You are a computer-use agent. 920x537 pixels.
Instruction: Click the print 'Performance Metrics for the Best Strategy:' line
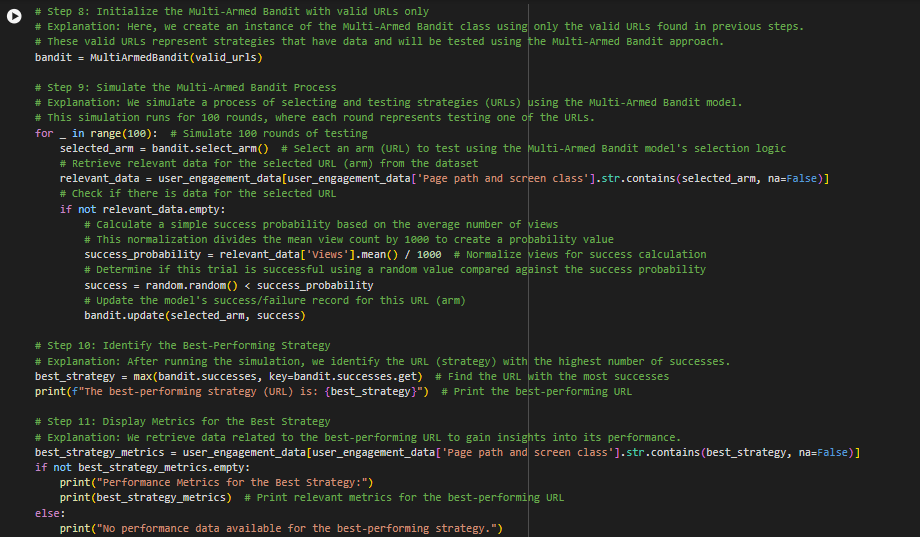216,482
